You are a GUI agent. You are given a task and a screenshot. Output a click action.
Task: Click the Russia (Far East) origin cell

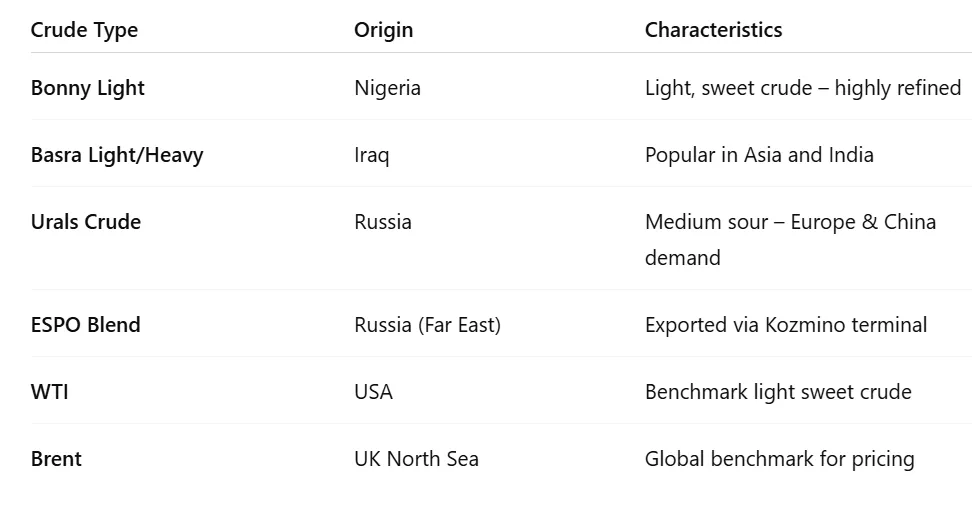click(427, 325)
